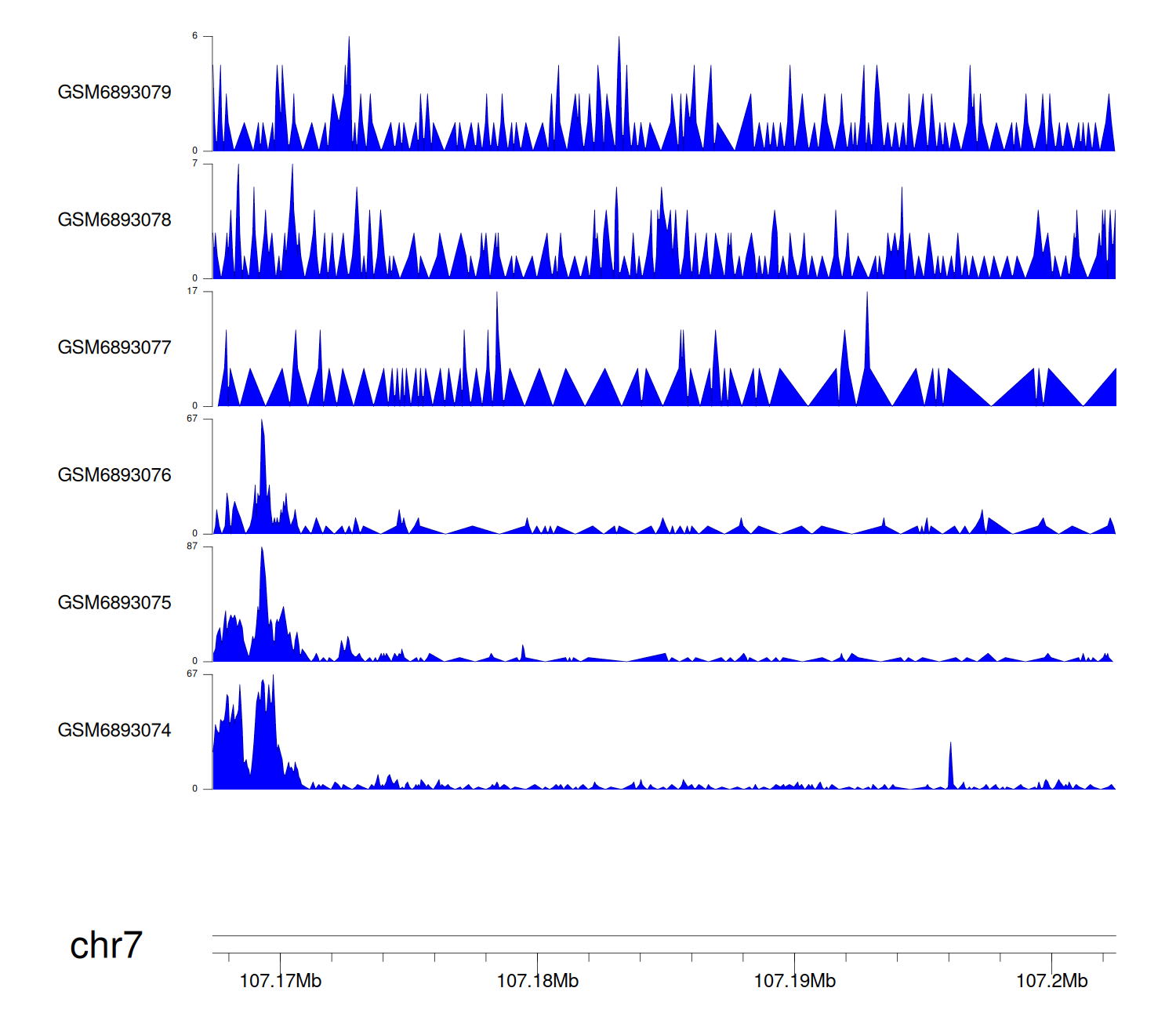Select the GSM6893078 track name
The width and height of the screenshot is (1176, 1035).
pyautogui.click(x=114, y=220)
